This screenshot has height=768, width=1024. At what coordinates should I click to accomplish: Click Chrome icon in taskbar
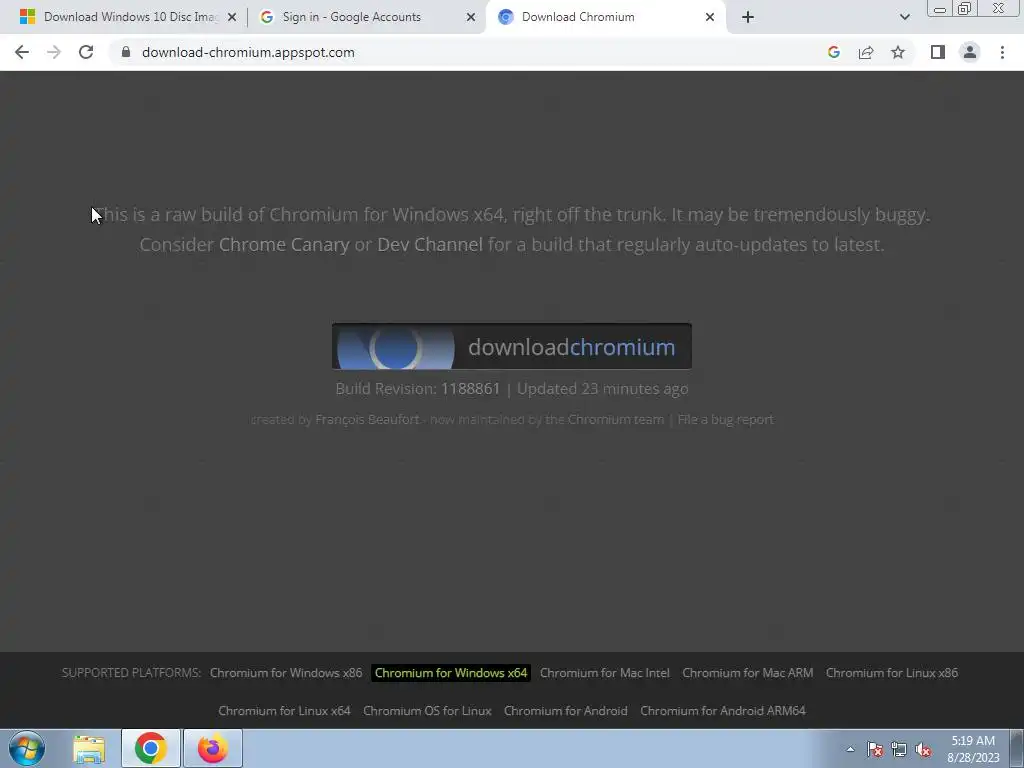[x=151, y=748]
